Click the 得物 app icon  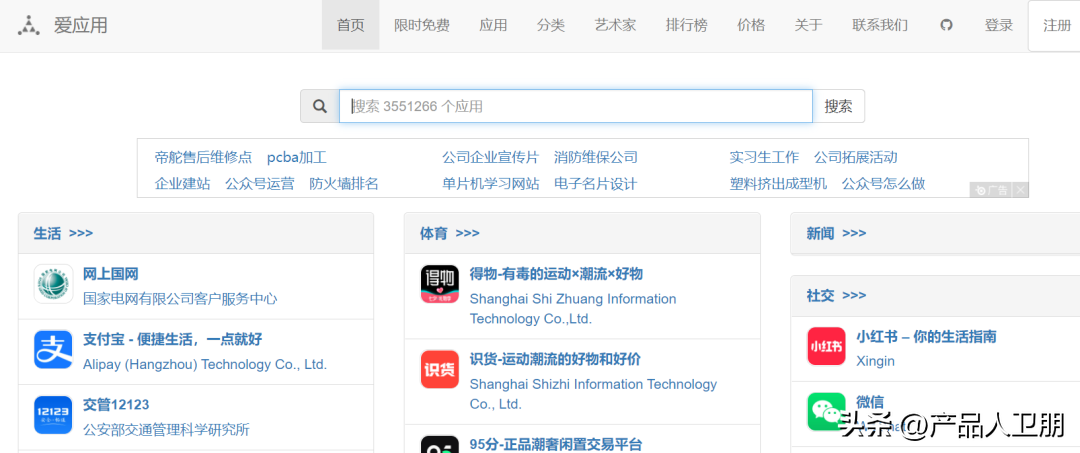click(439, 284)
